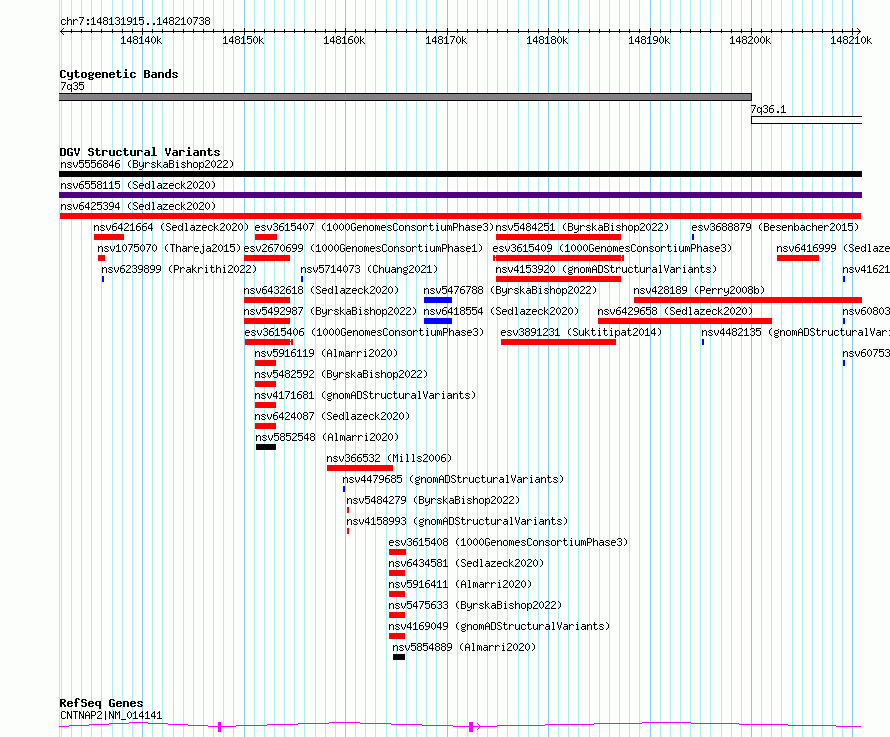
Task: Click nsv5916411 (Almarri2020) label
Action: (460, 584)
